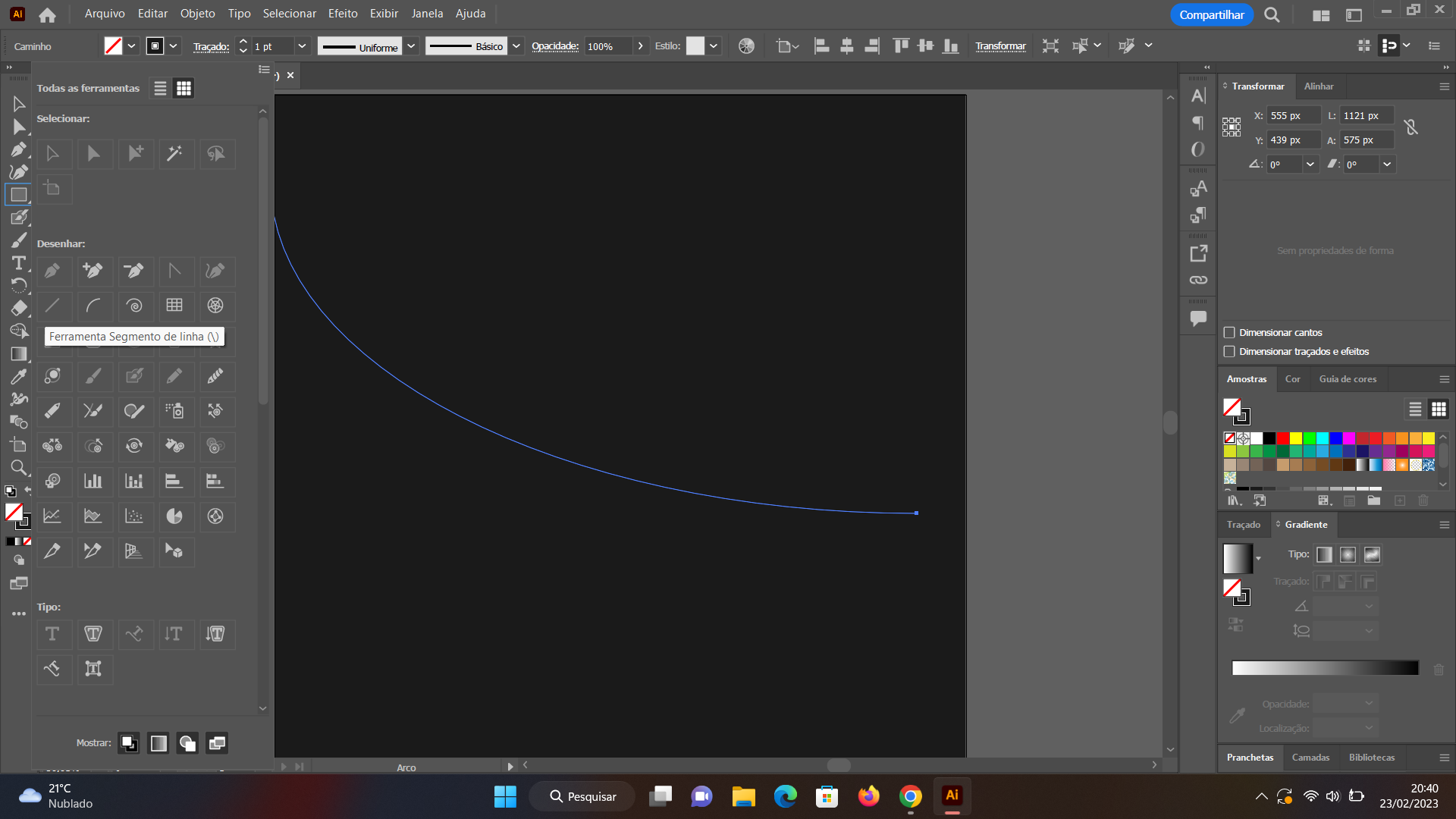
Task: Click the Compartilhar button
Action: click(1211, 14)
